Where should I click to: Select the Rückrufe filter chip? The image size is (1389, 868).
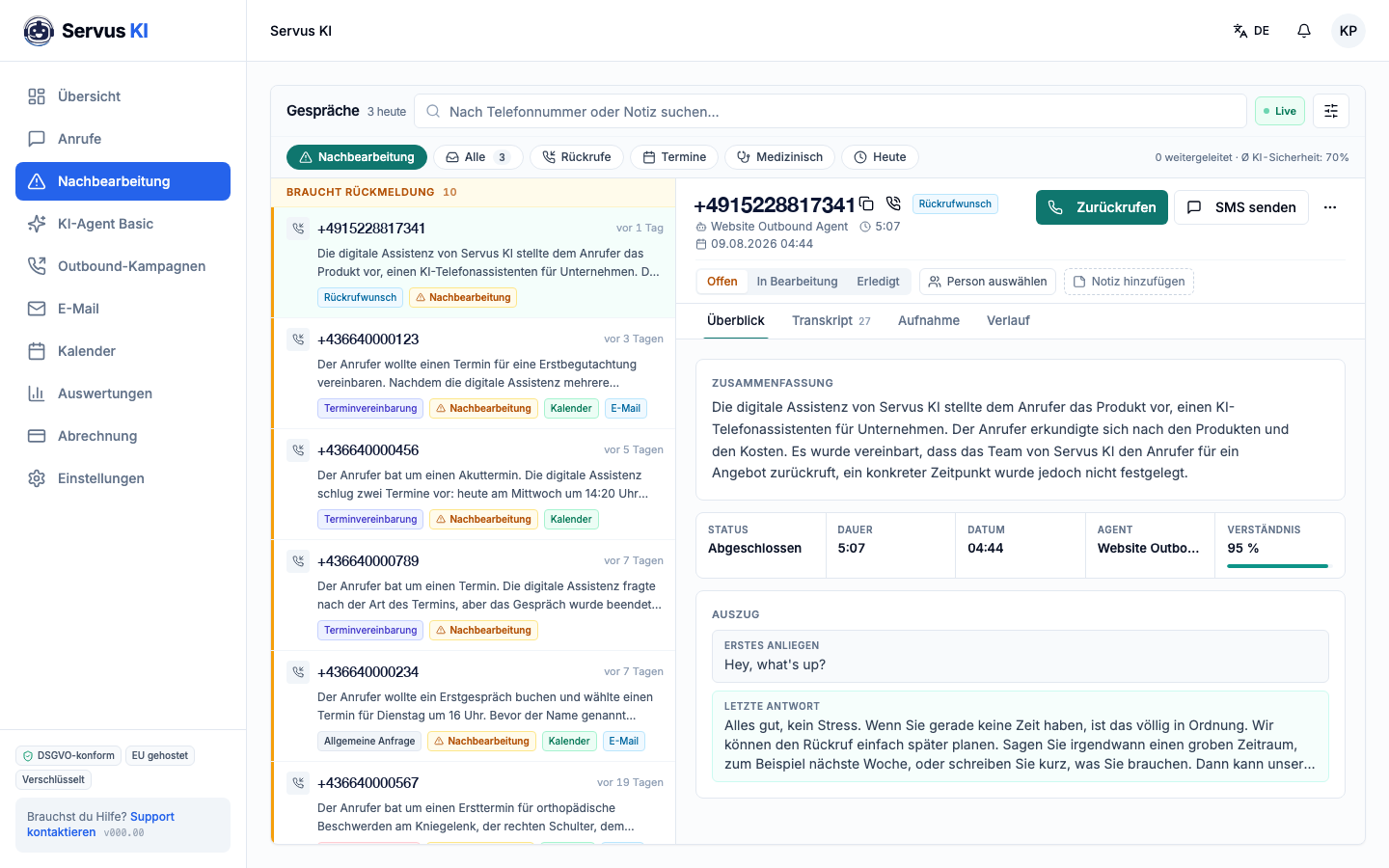click(x=577, y=157)
